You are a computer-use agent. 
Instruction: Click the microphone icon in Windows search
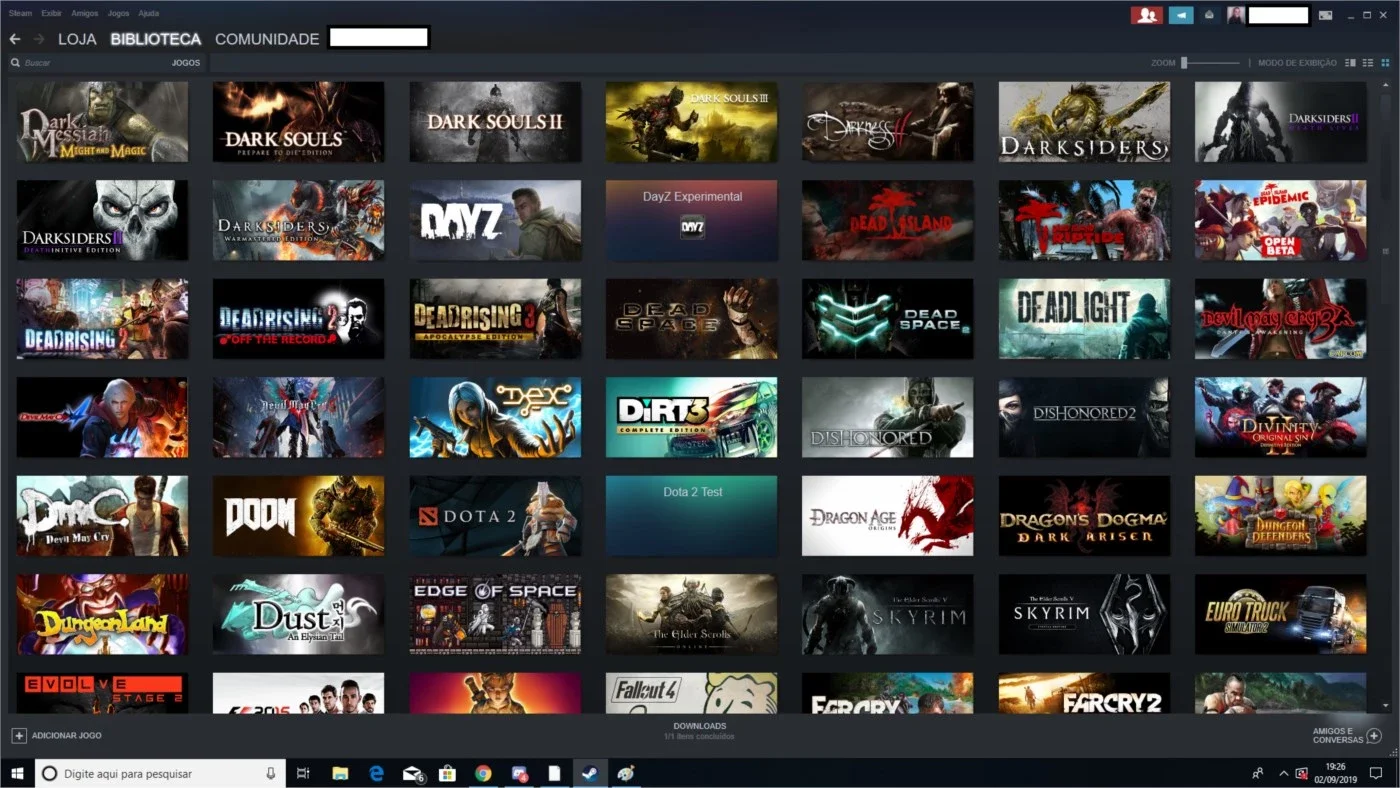tap(270, 773)
